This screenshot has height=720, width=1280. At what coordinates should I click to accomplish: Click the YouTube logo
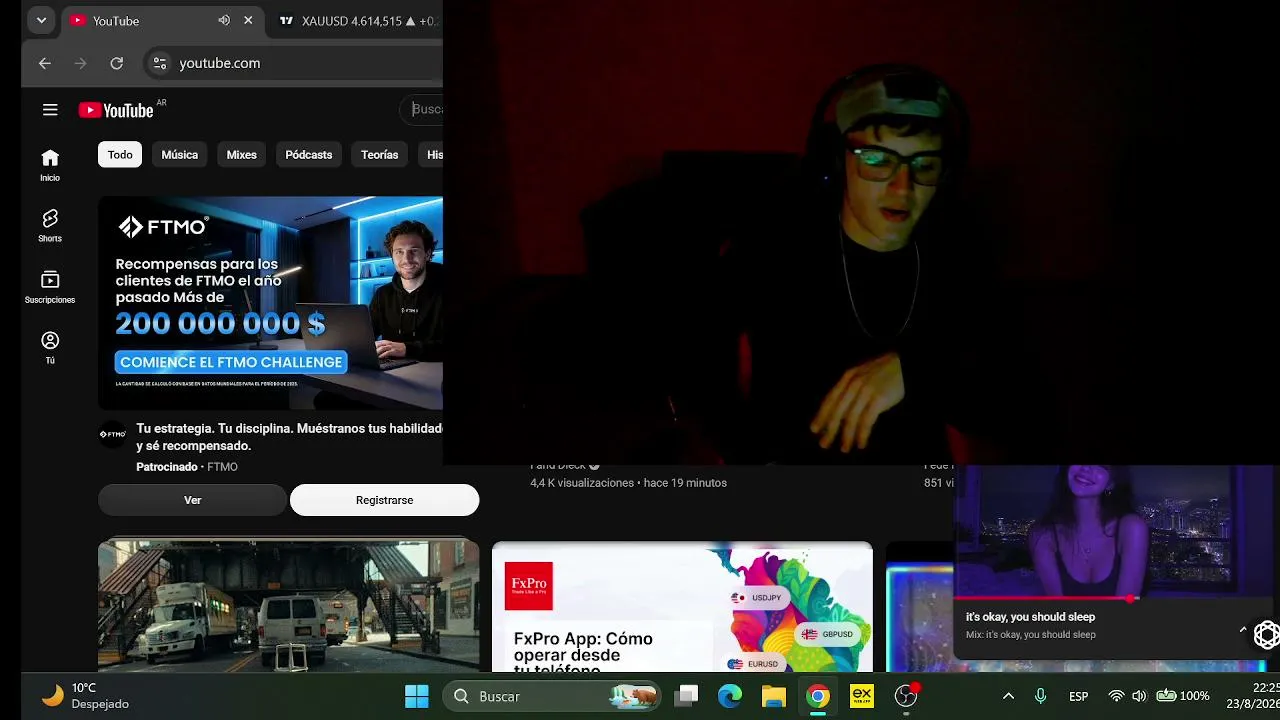pyautogui.click(x=116, y=110)
